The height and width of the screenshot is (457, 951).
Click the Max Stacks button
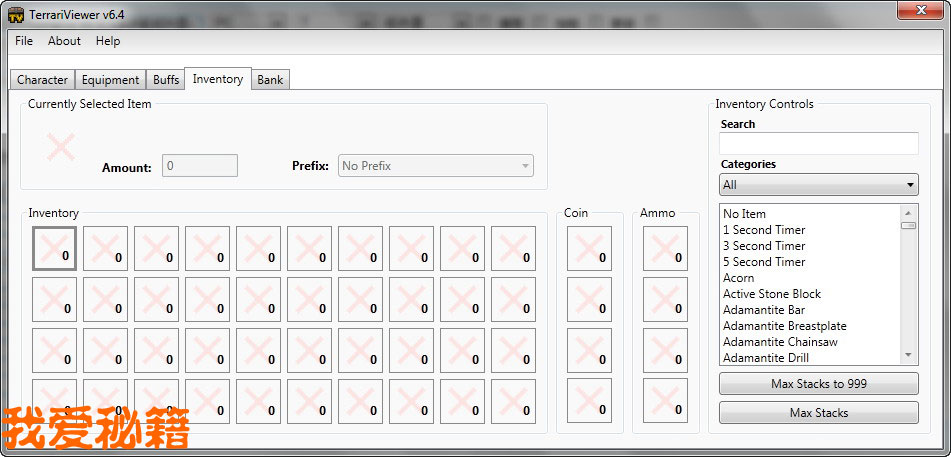click(818, 413)
